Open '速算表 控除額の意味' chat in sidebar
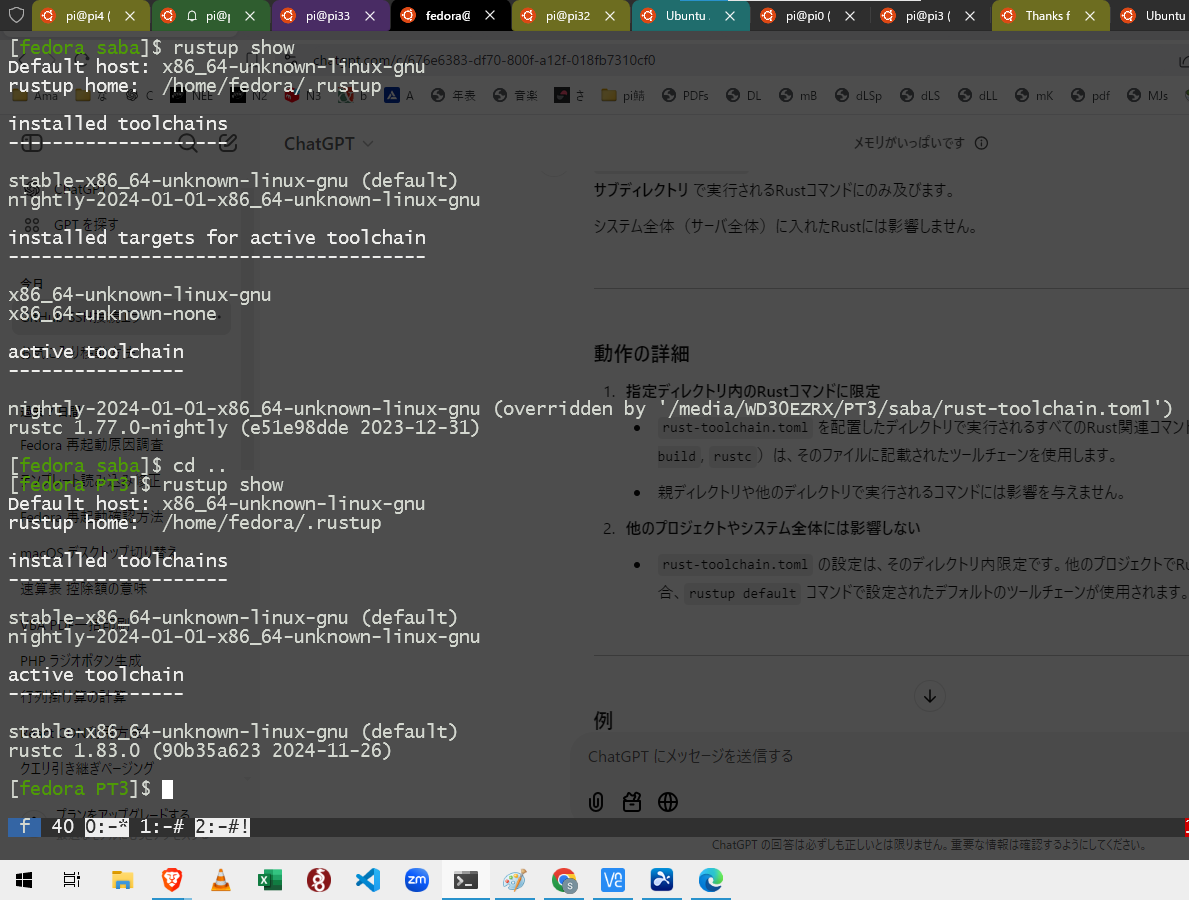Image resolution: width=1189 pixels, height=900 pixels. [x=83, y=588]
